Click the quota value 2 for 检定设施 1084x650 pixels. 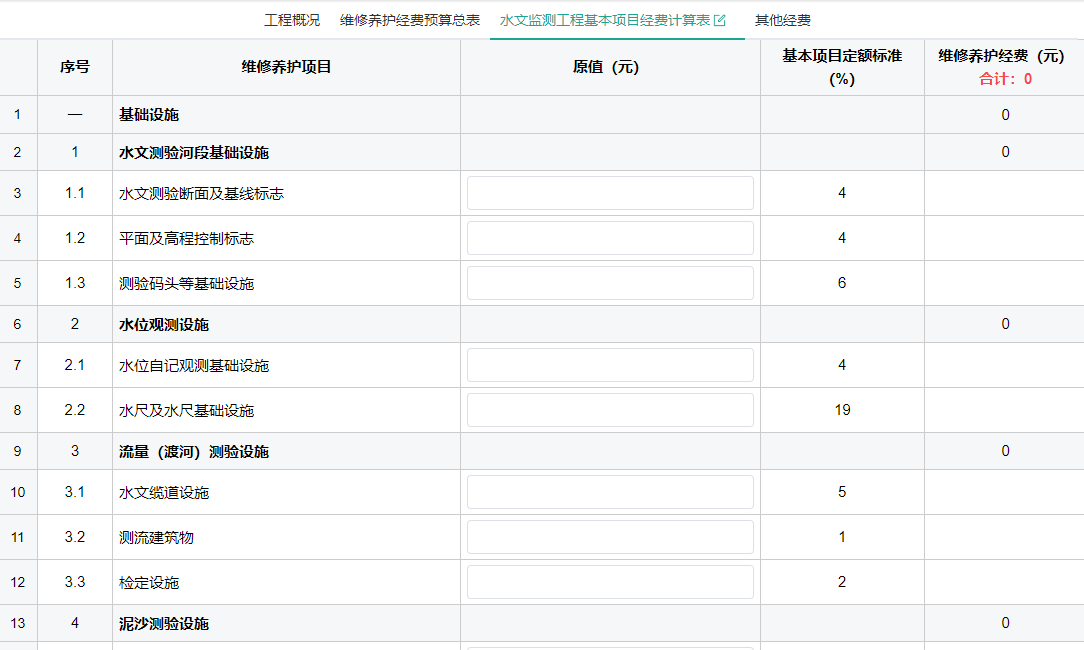842,582
